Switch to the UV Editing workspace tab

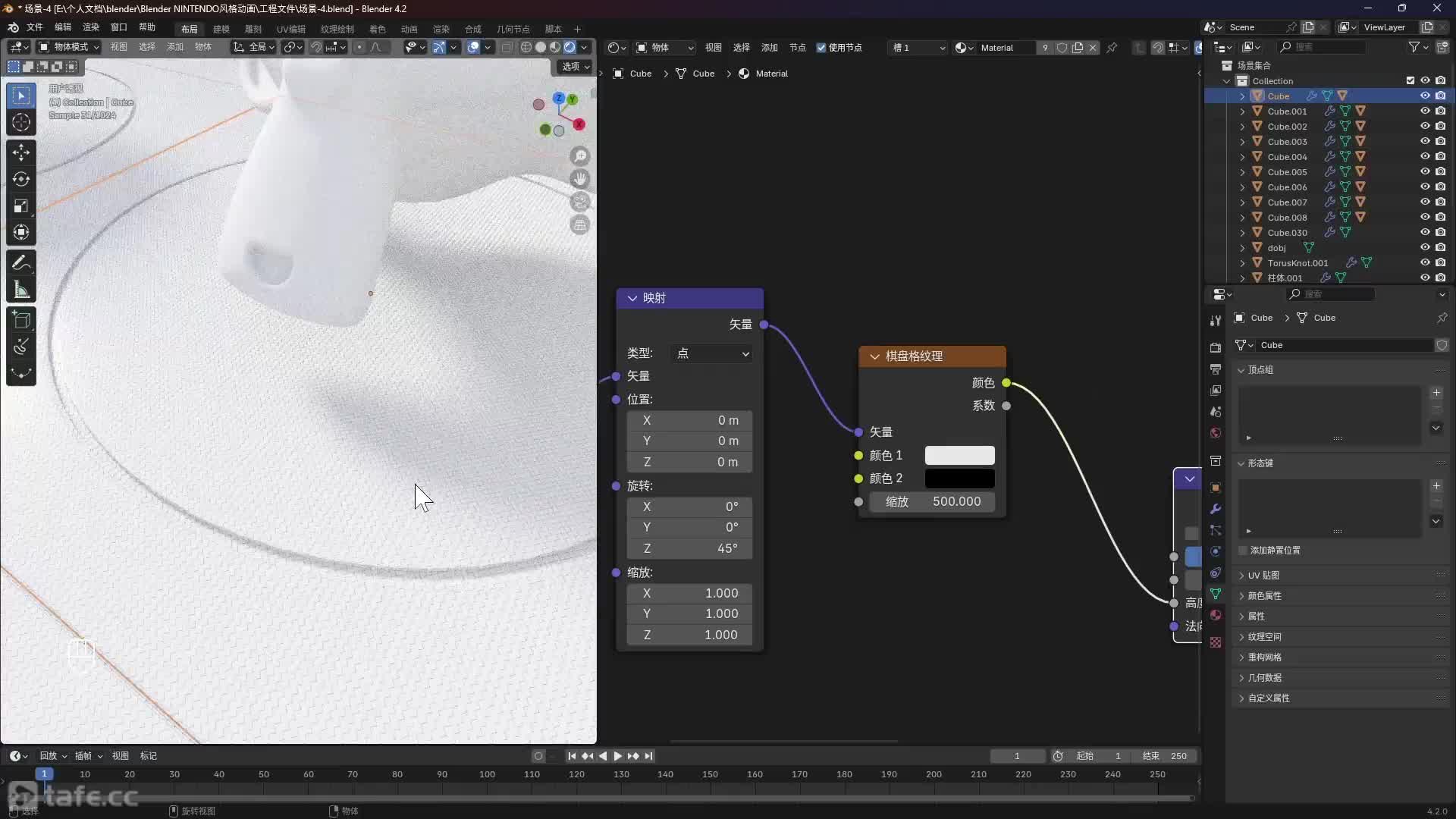291,29
